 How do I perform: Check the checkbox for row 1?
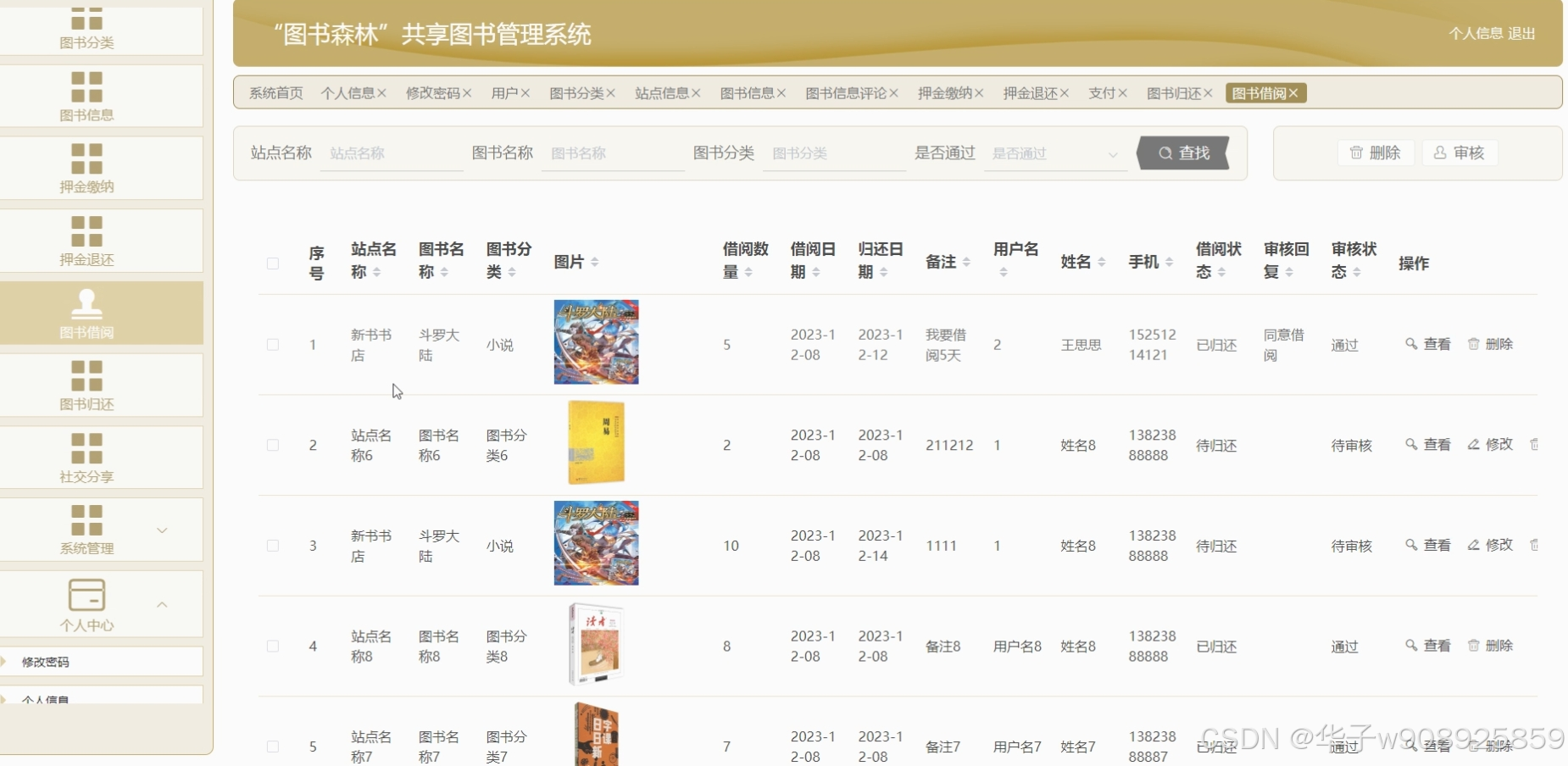click(273, 345)
